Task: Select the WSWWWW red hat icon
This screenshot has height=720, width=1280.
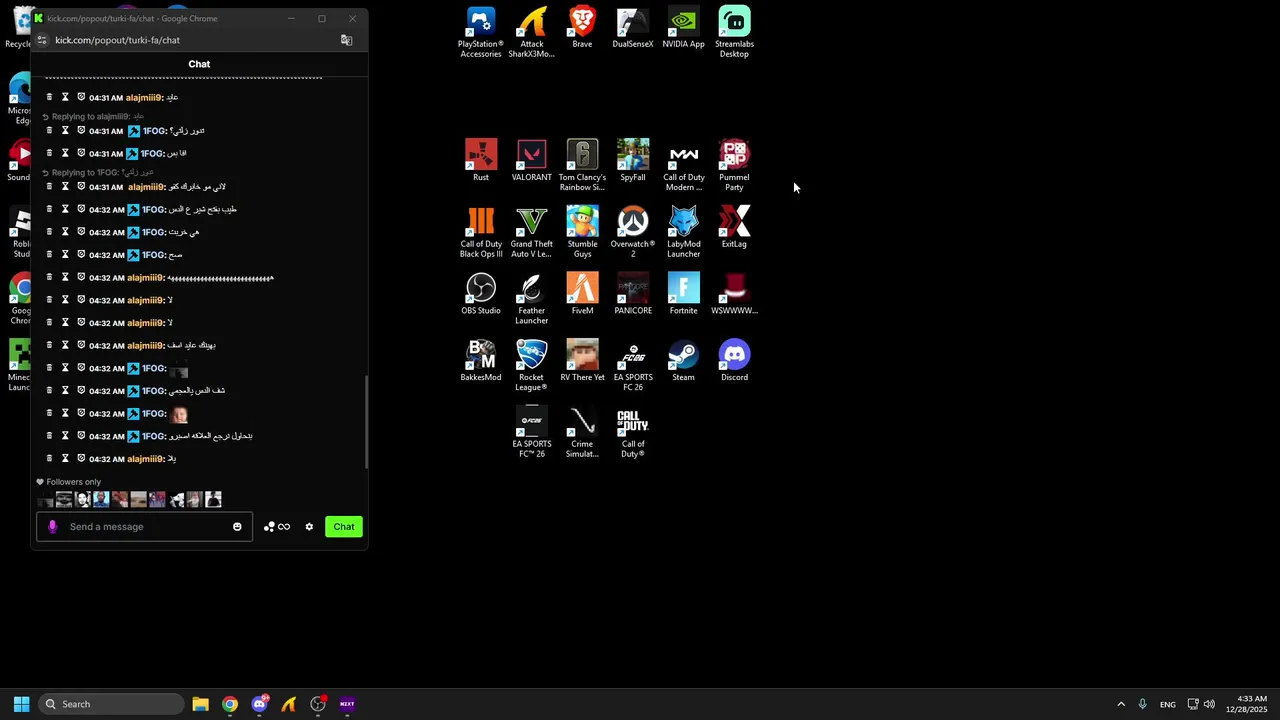Action: tap(734, 293)
